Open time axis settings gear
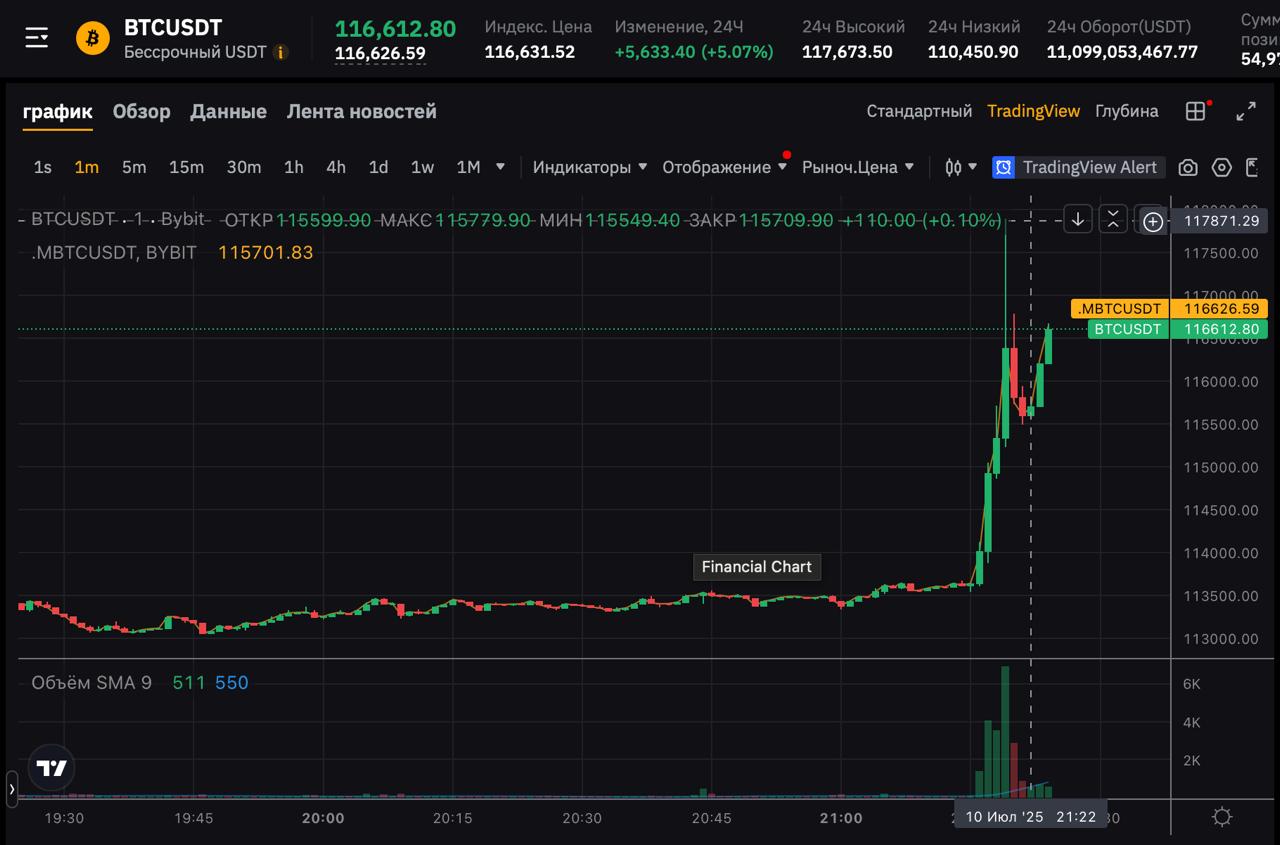The height and width of the screenshot is (845, 1280). [1222, 817]
